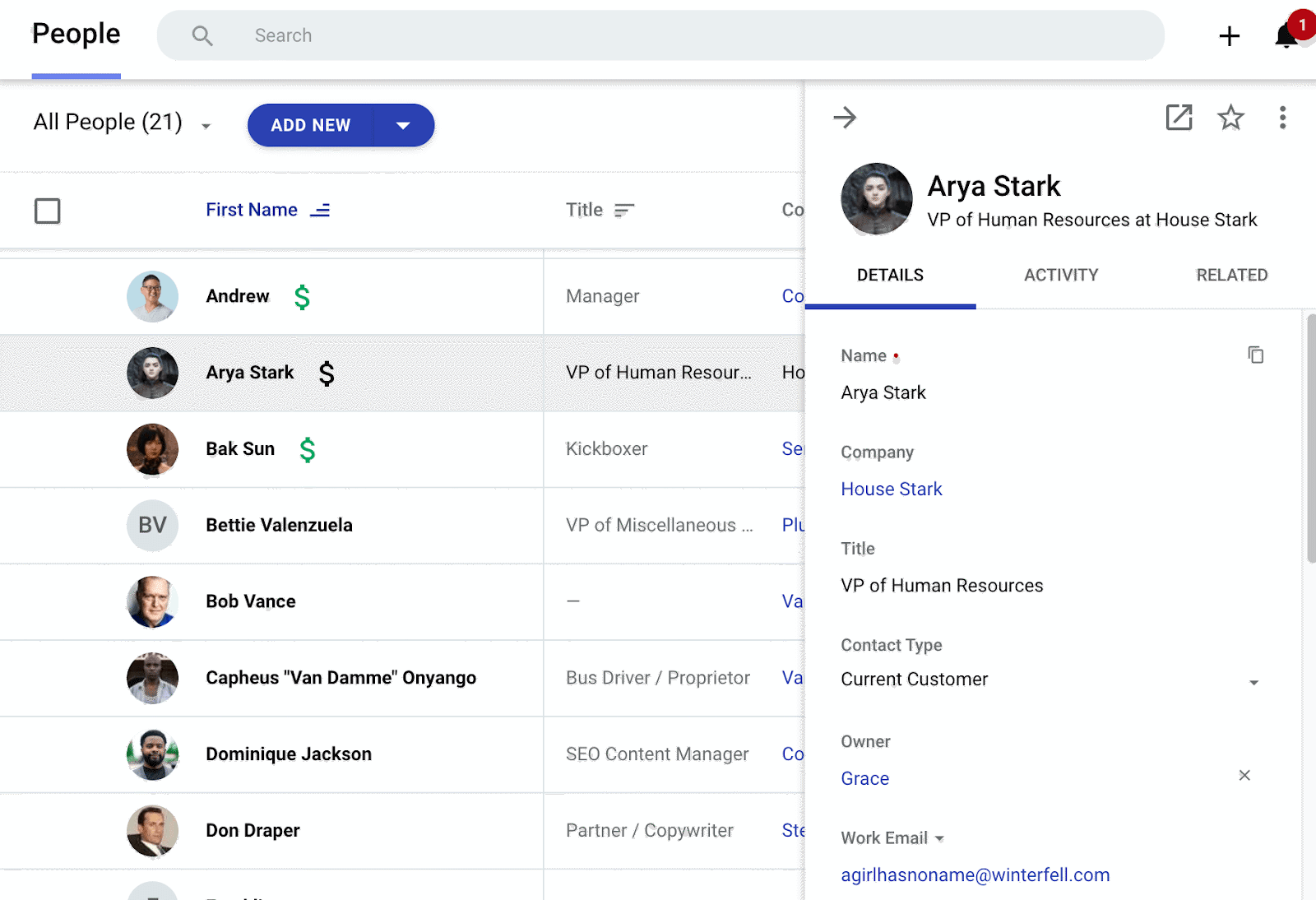Click Bak Sun's avatar photo

152,449
